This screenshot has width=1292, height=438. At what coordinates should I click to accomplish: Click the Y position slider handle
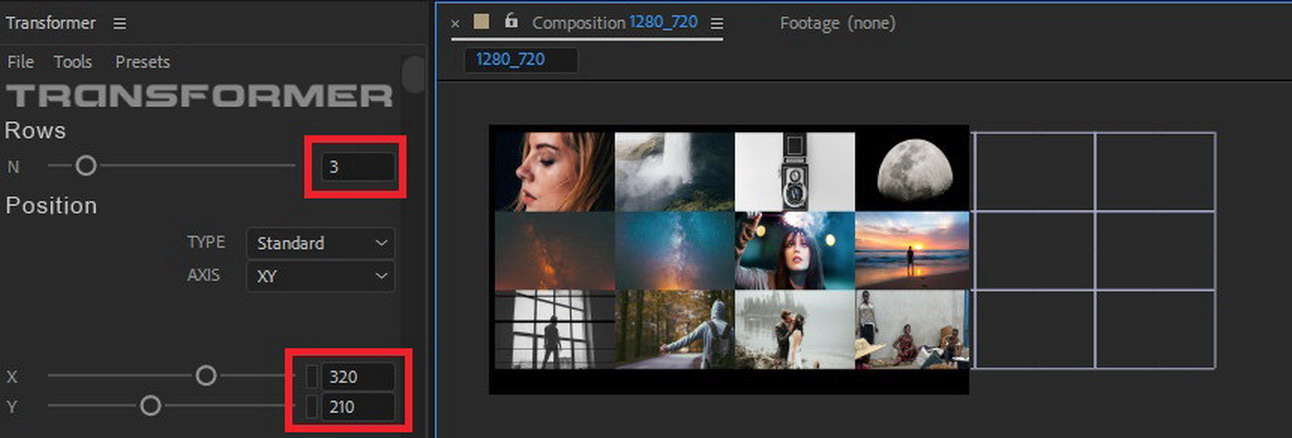coord(150,406)
